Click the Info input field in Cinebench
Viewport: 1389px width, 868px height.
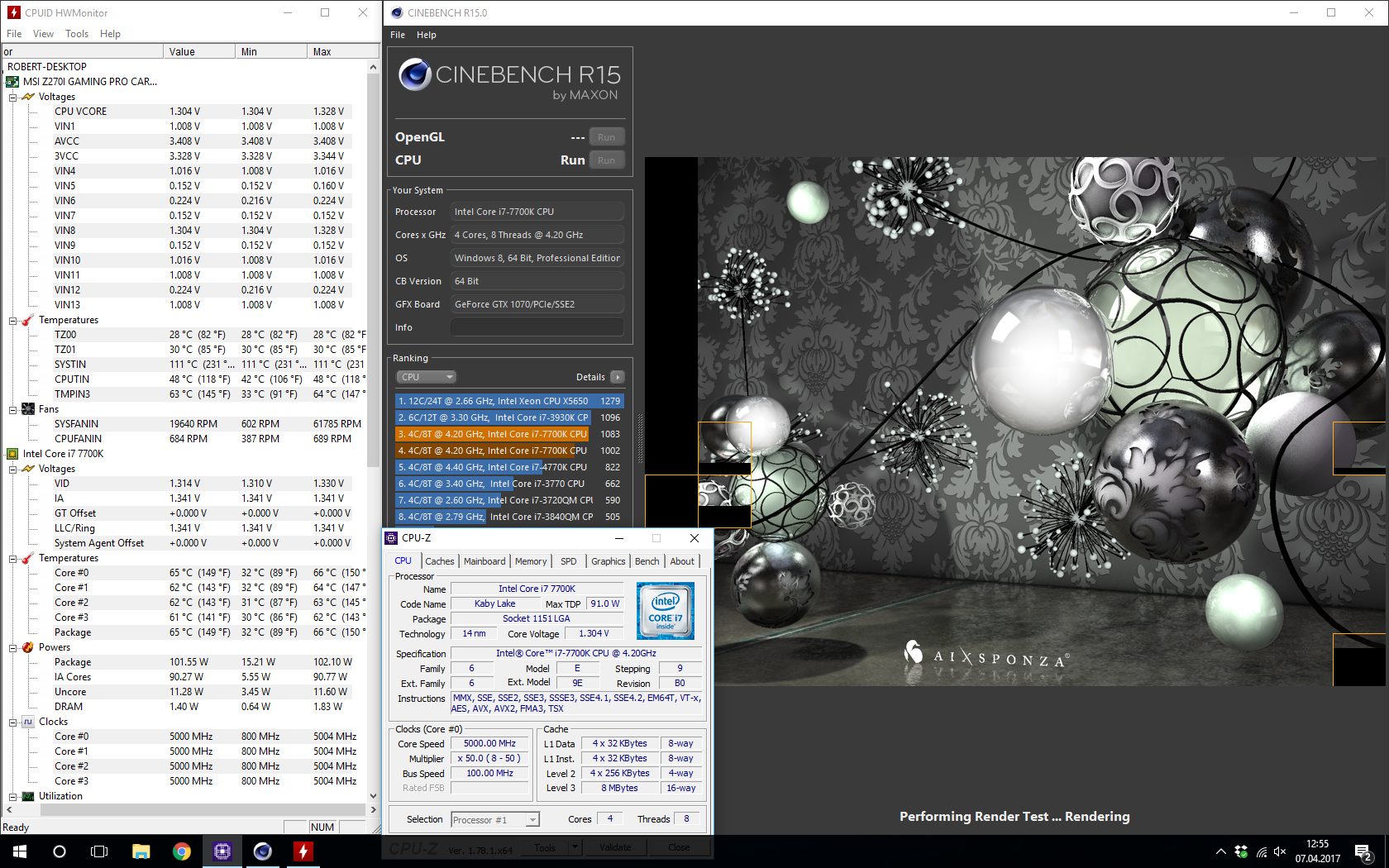tap(537, 327)
